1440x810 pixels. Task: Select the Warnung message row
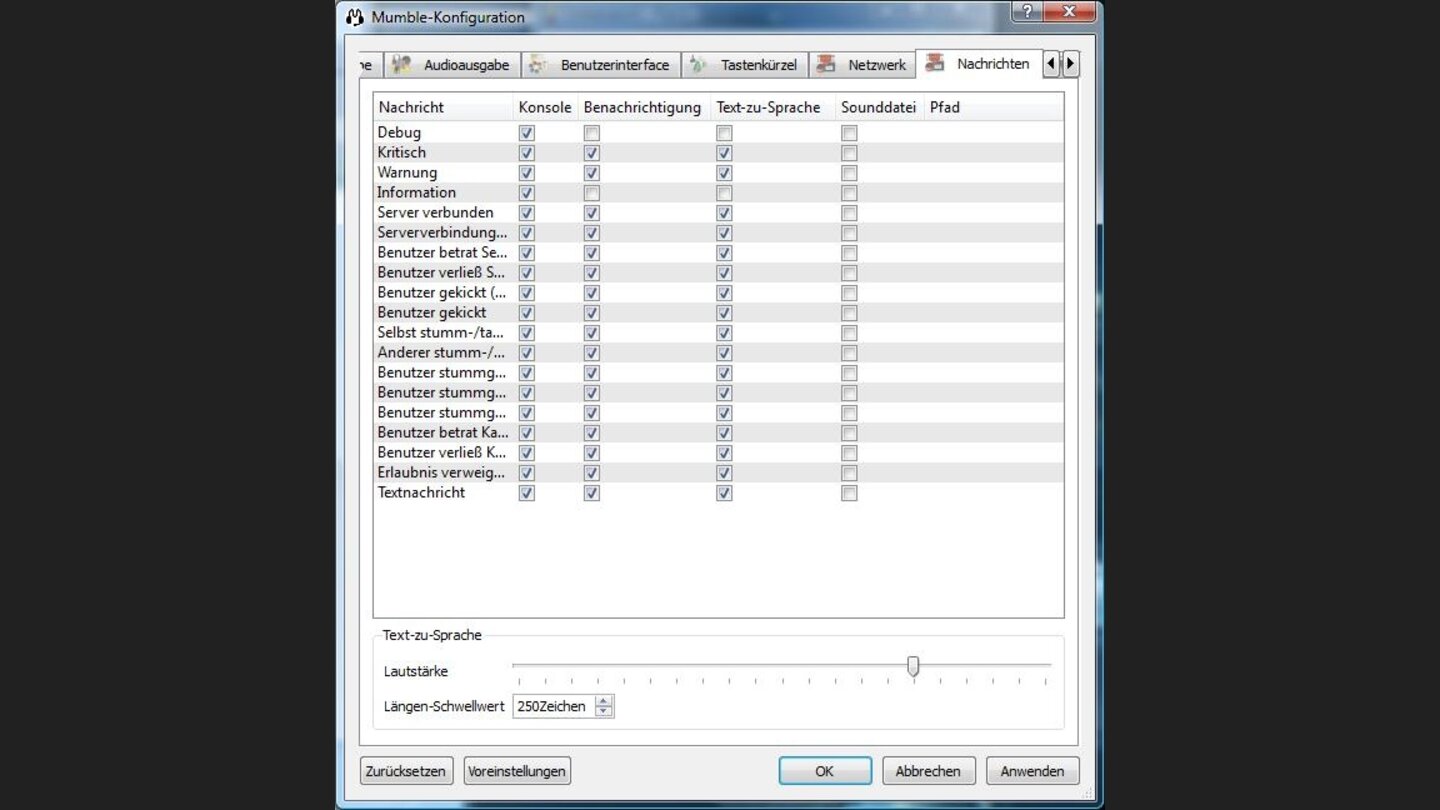pos(718,173)
